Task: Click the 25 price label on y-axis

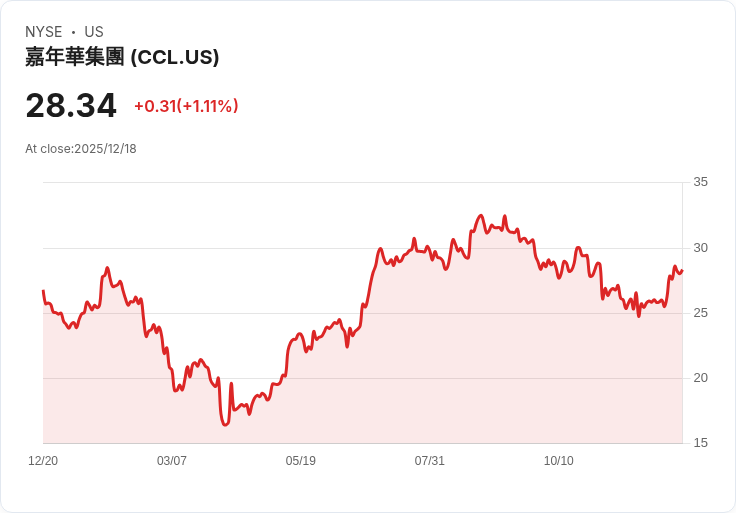Action: point(700,313)
